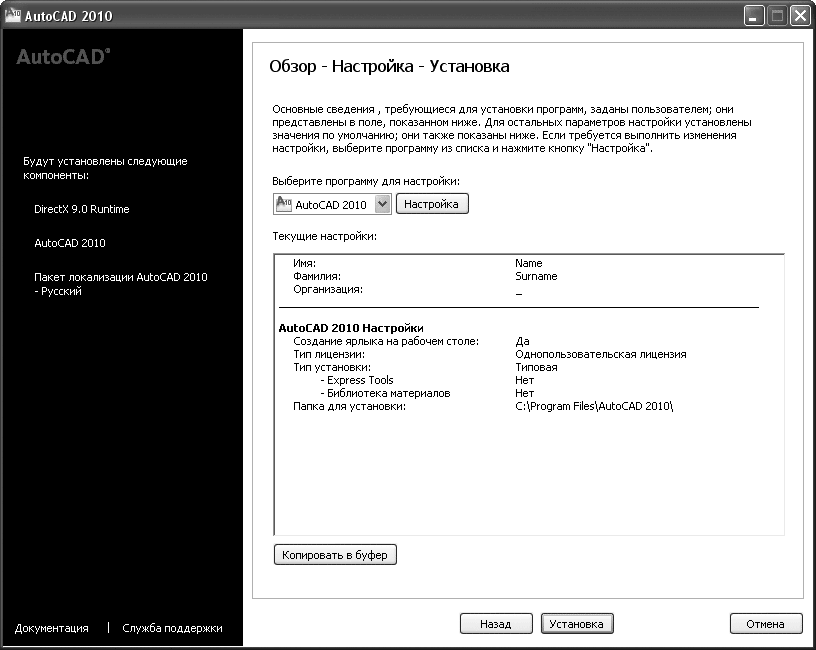816x650 pixels.
Task: Open the Служба поддержки link
Action: pyautogui.click(x=172, y=628)
